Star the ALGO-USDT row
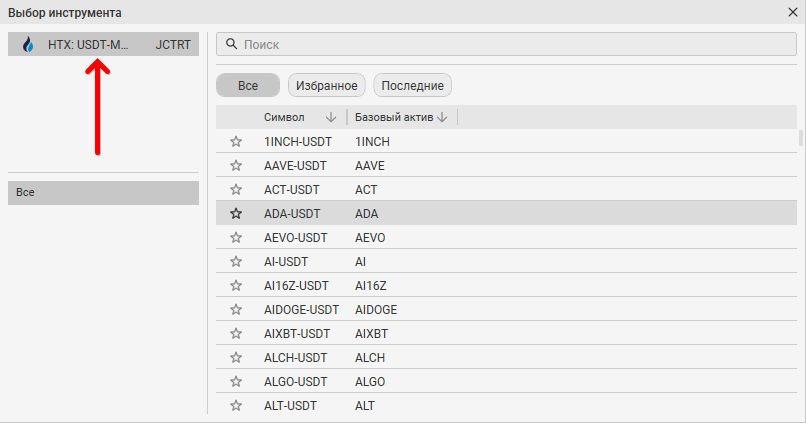806x423 pixels. tap(236, 381)
